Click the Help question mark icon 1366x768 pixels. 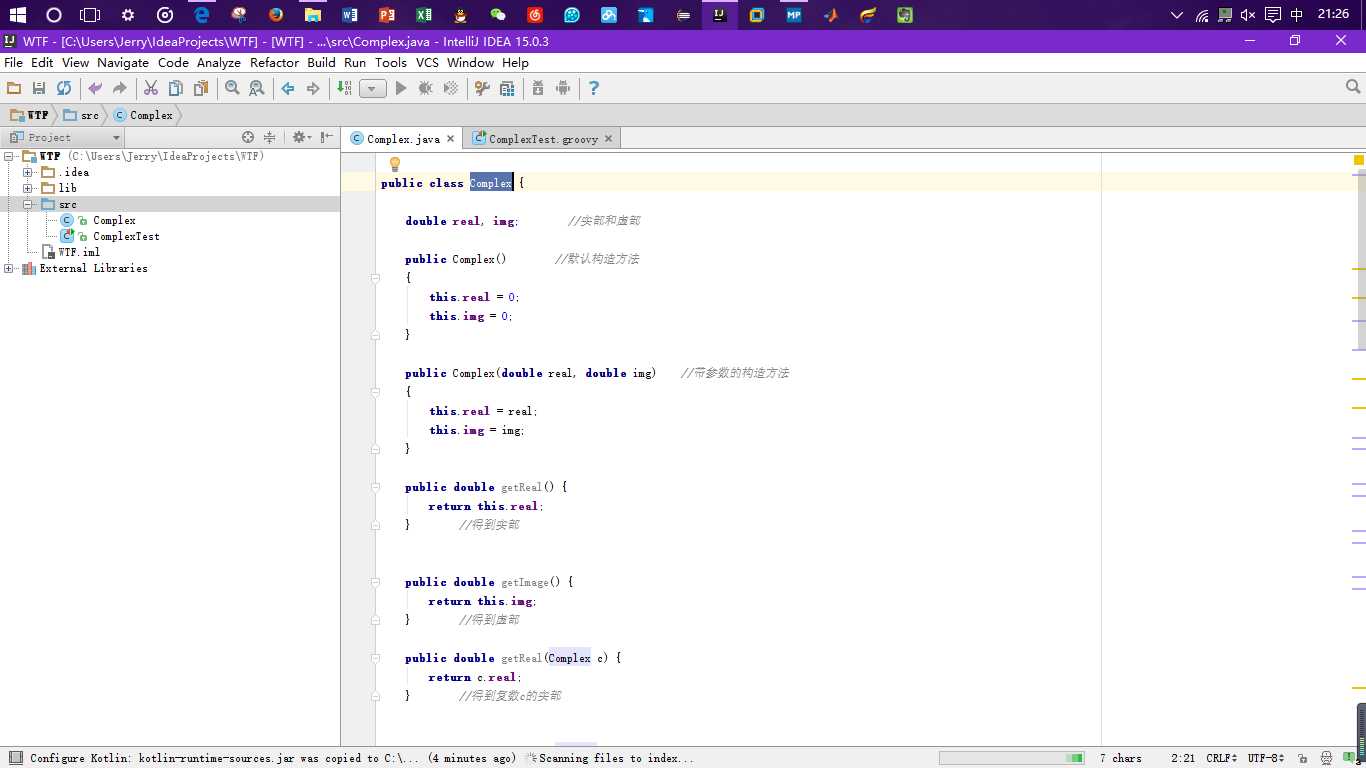594,88
